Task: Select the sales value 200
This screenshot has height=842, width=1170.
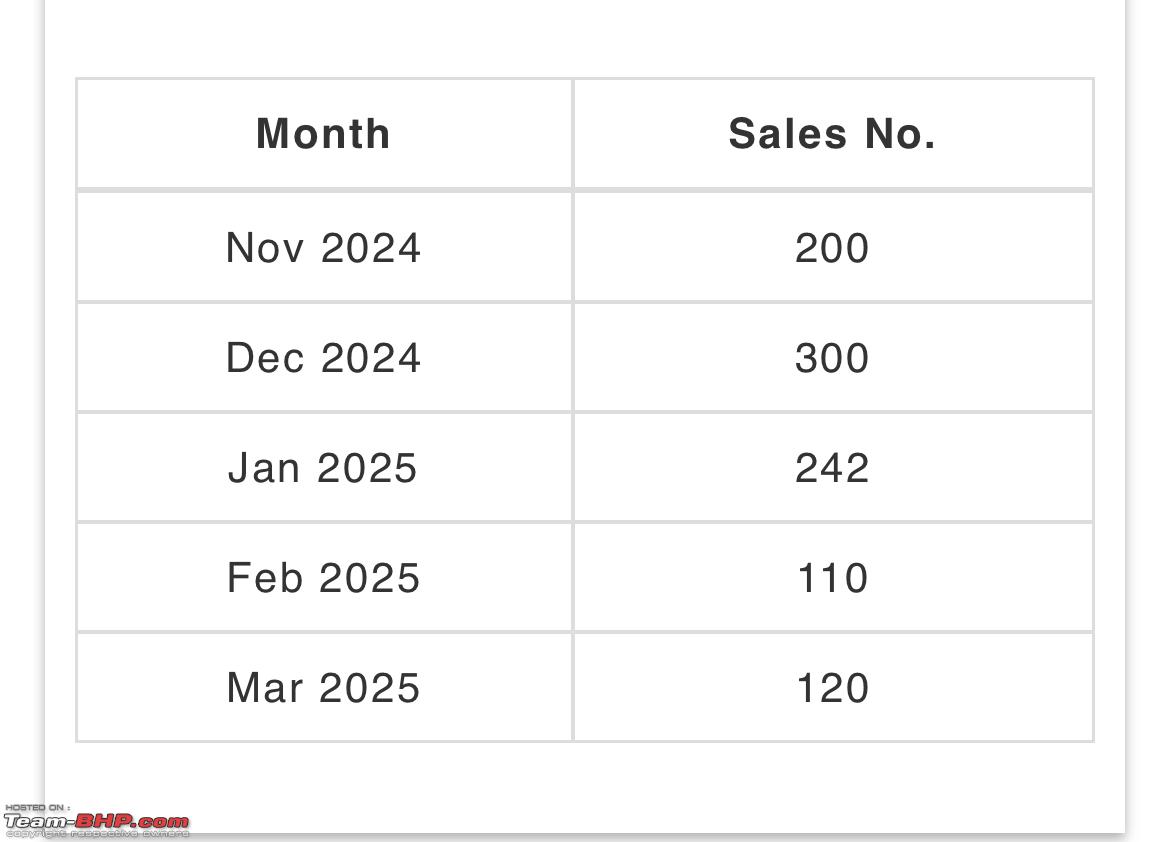Action: click(x=833, y=248)
